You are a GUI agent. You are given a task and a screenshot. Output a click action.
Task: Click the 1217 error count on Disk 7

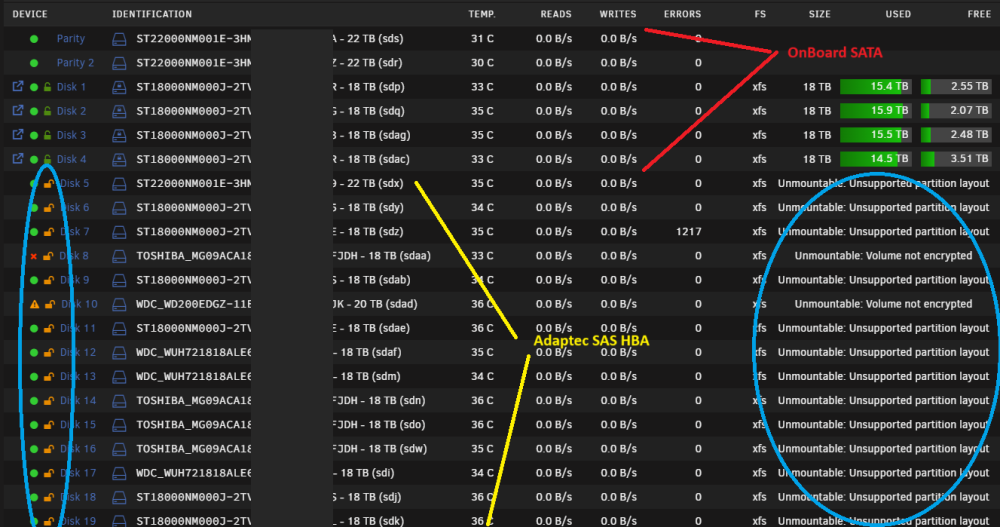[x=689, y=232]
